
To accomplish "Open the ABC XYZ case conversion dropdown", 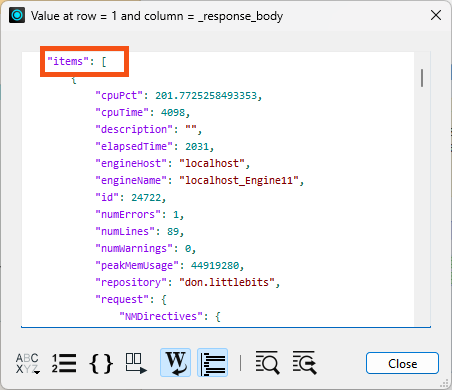I will click(28, 363).
